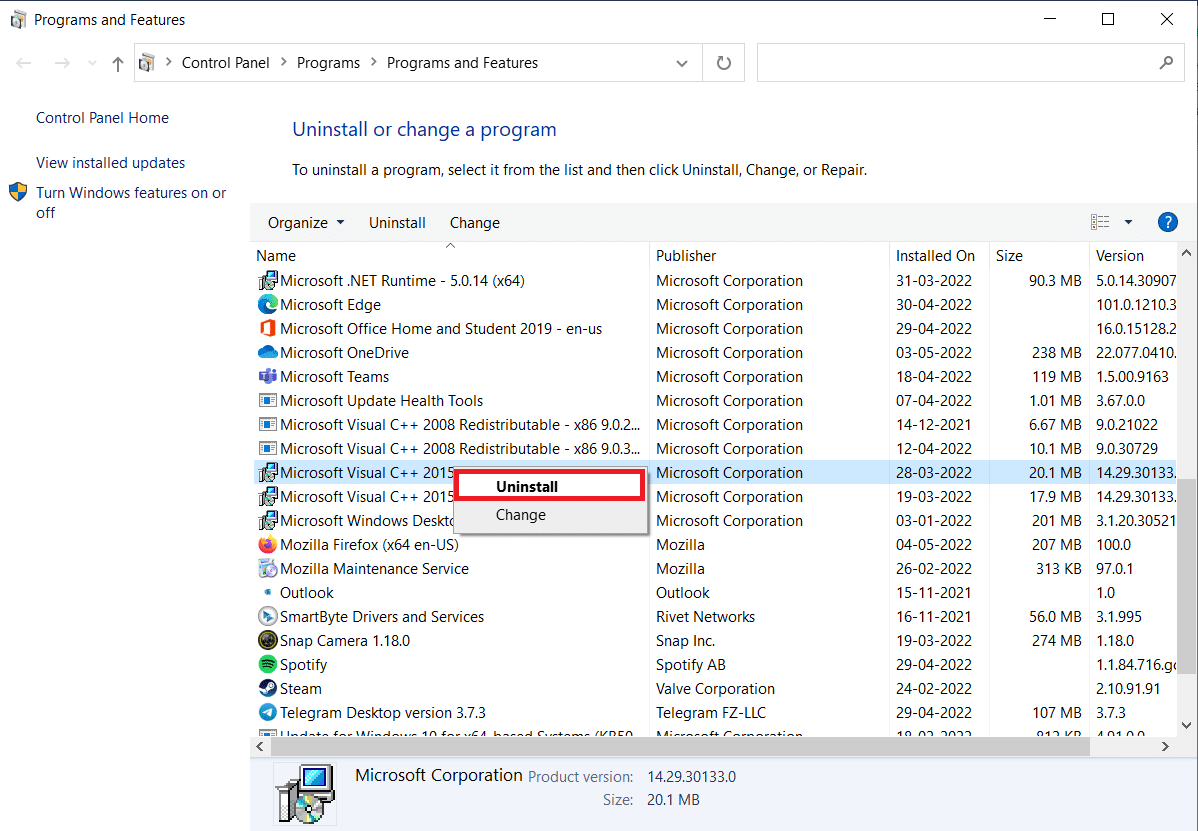
Task: Go up one level with up arrow
Action: [117, 64]
